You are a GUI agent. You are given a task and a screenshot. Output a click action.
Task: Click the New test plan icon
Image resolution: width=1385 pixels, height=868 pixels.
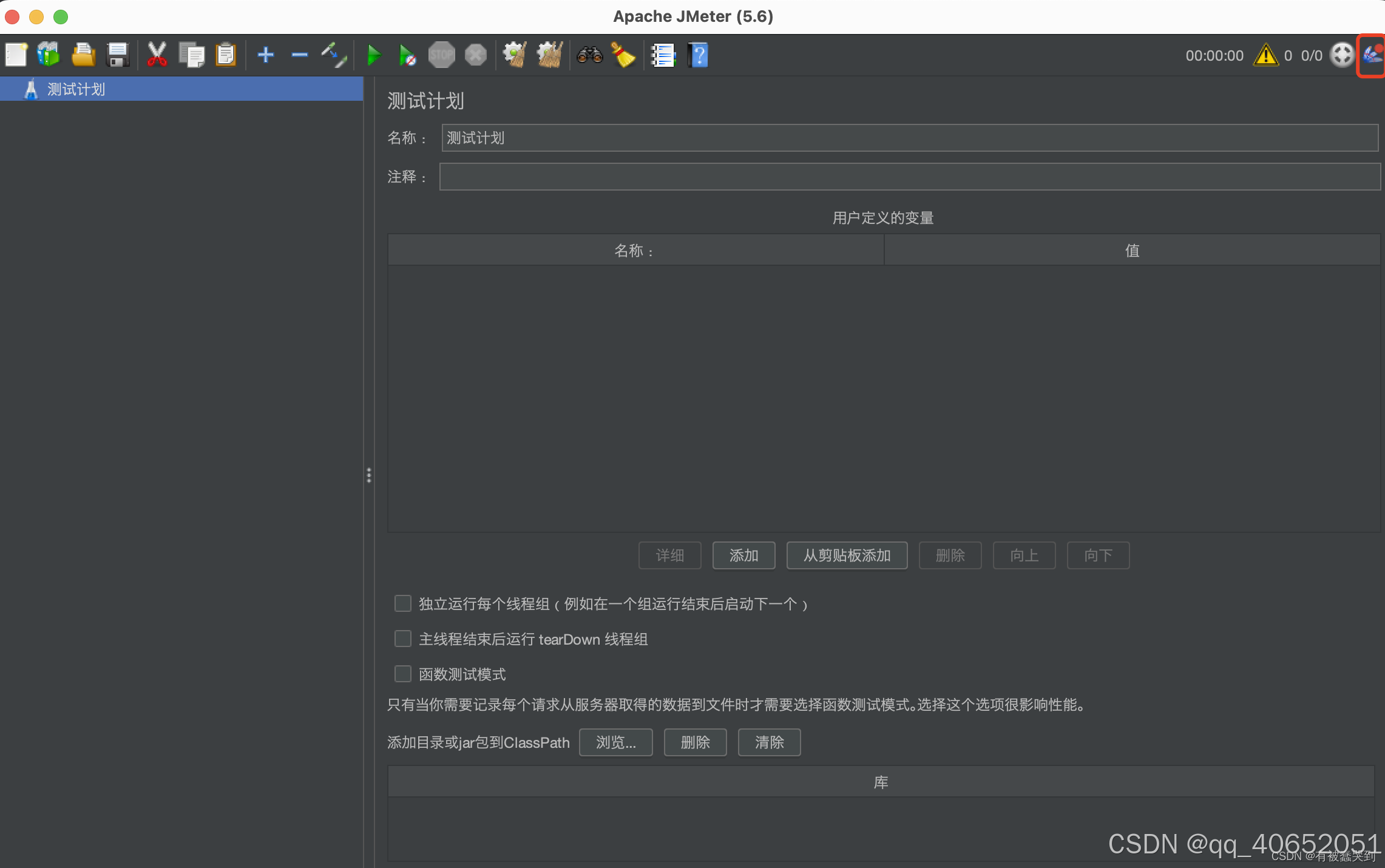pos(16,55)
